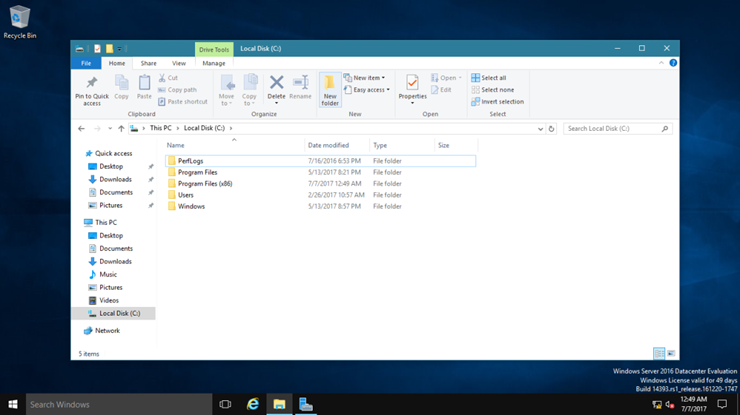Image resolution: width=740 pixels, height=415 pixels.
Task: Switch to large icons view layout
Action: [x=671, y=354]
